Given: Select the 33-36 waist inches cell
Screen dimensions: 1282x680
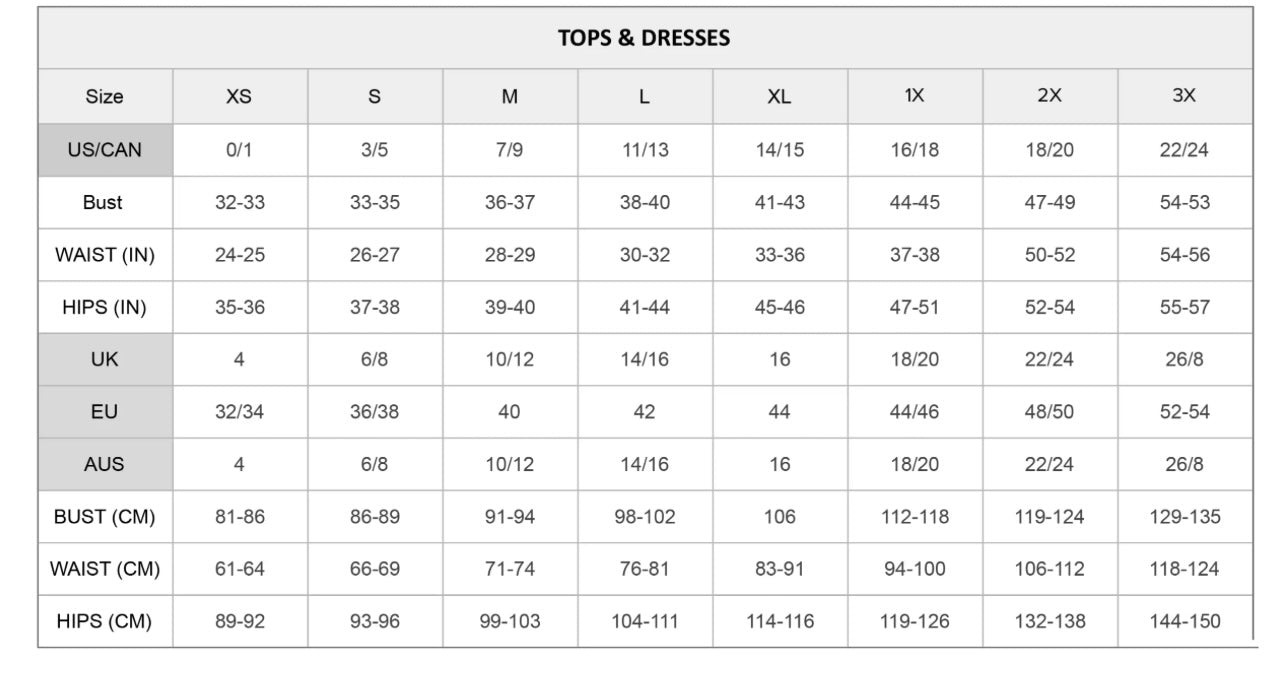Looking at the screenshot, I should (x=780, y=255).
